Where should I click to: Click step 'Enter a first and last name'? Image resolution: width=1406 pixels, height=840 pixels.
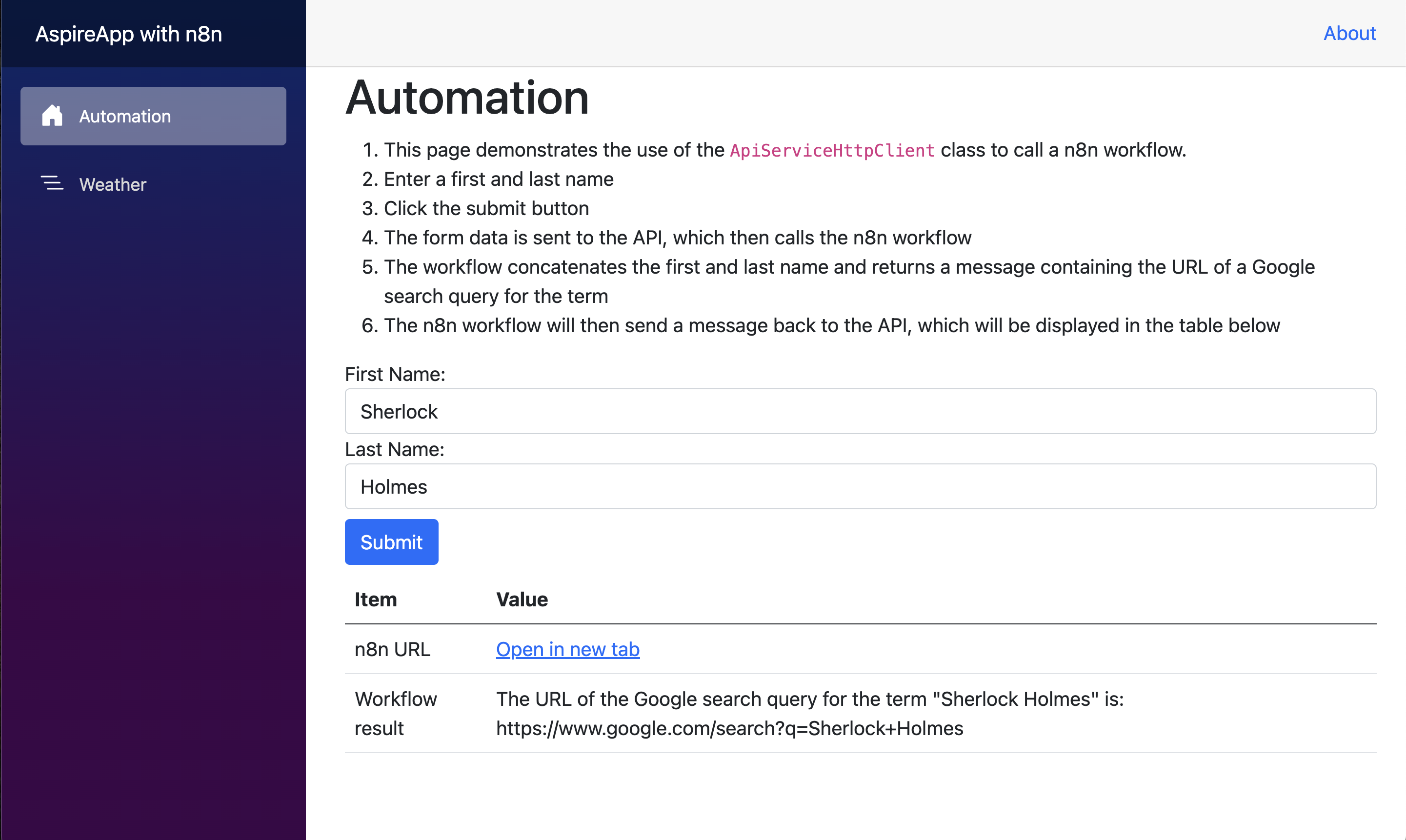coord(499,180)
